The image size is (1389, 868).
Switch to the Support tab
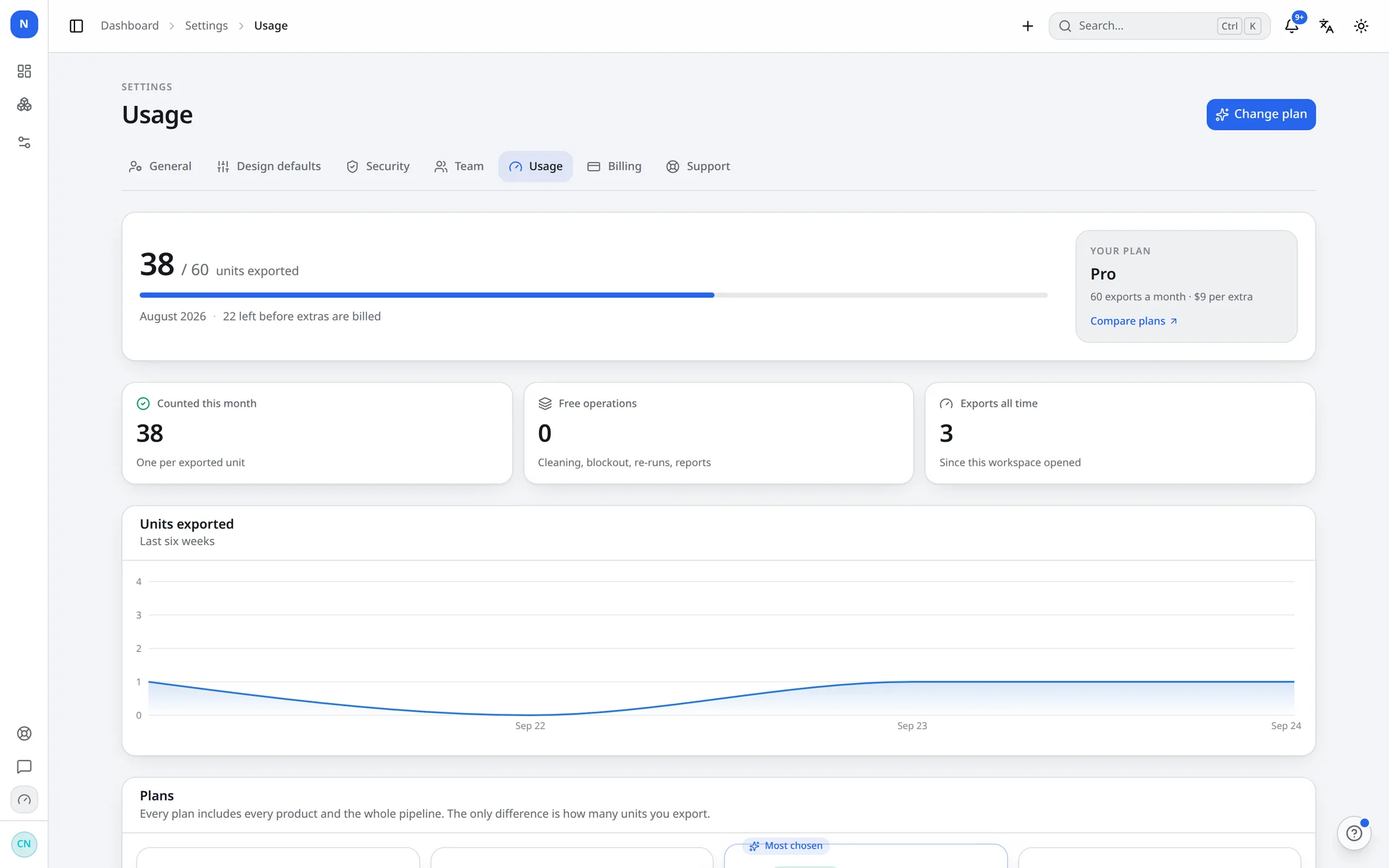698,166
